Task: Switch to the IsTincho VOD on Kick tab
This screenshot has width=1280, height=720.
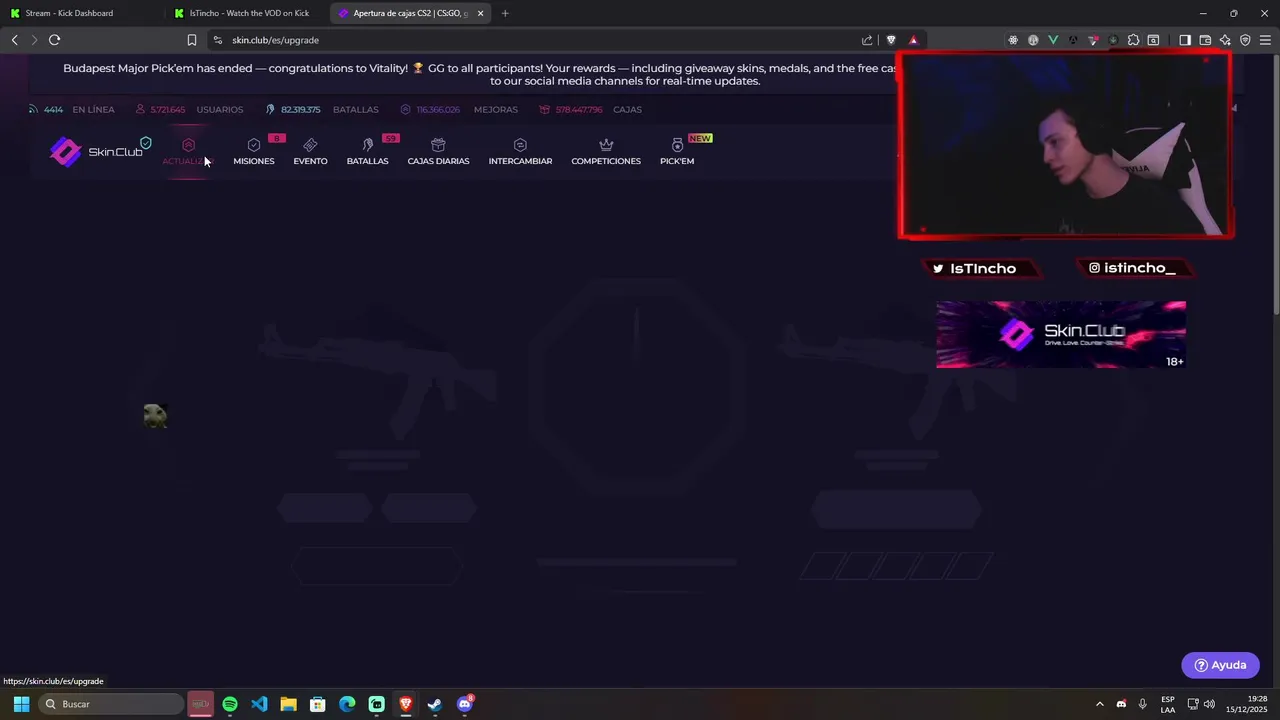Action: tap(245, 13)
